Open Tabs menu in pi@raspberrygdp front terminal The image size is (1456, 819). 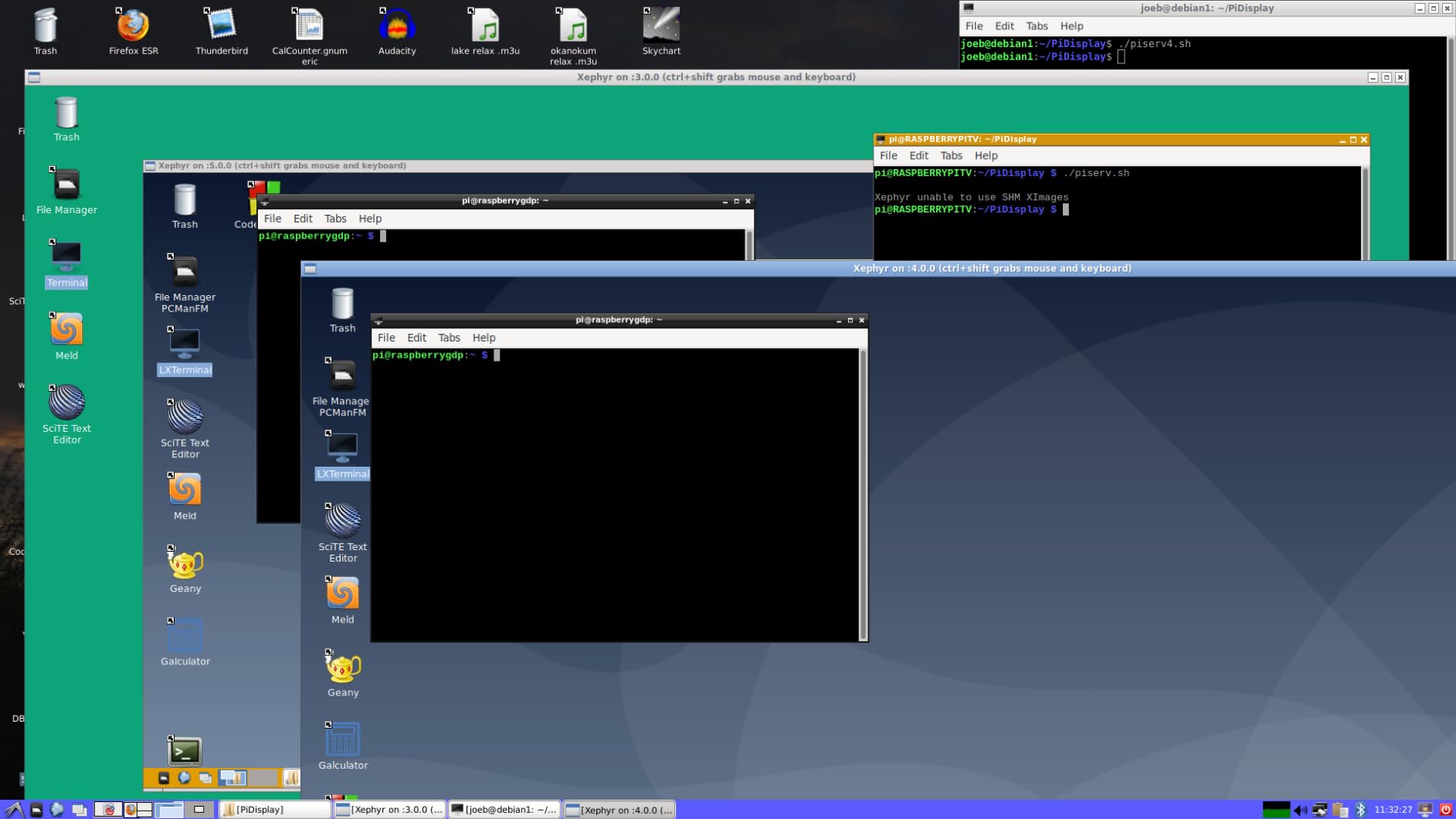(x=449, y=338)
